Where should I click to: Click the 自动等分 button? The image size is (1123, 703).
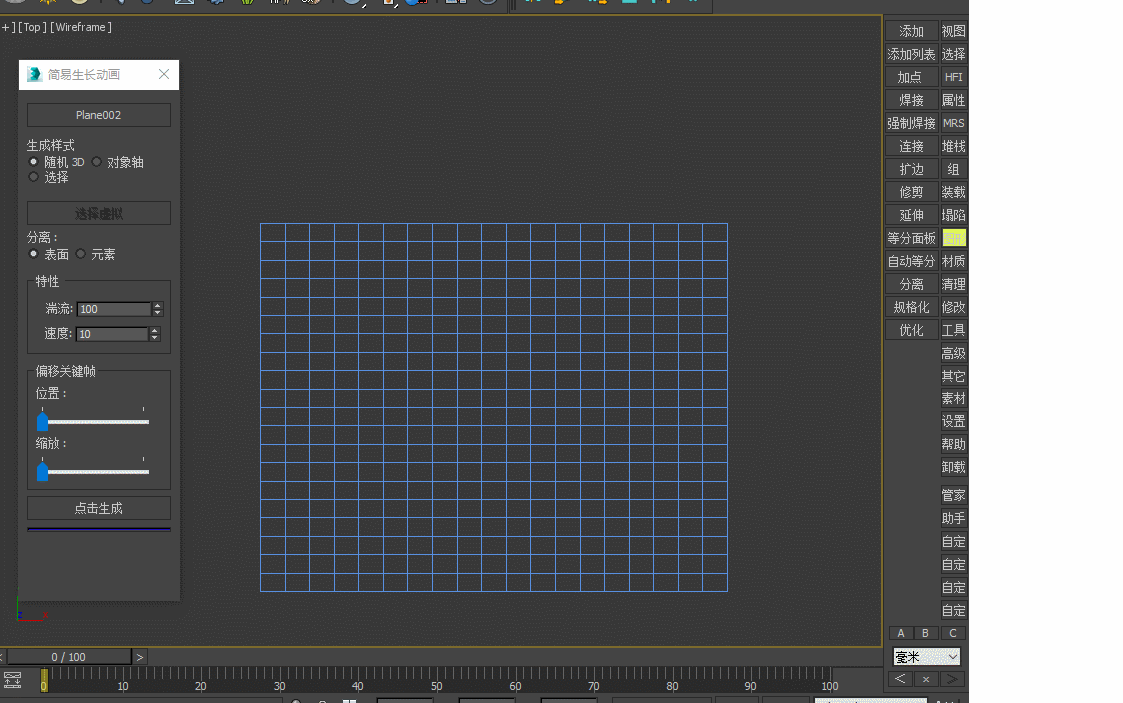[x=912, y=261]
